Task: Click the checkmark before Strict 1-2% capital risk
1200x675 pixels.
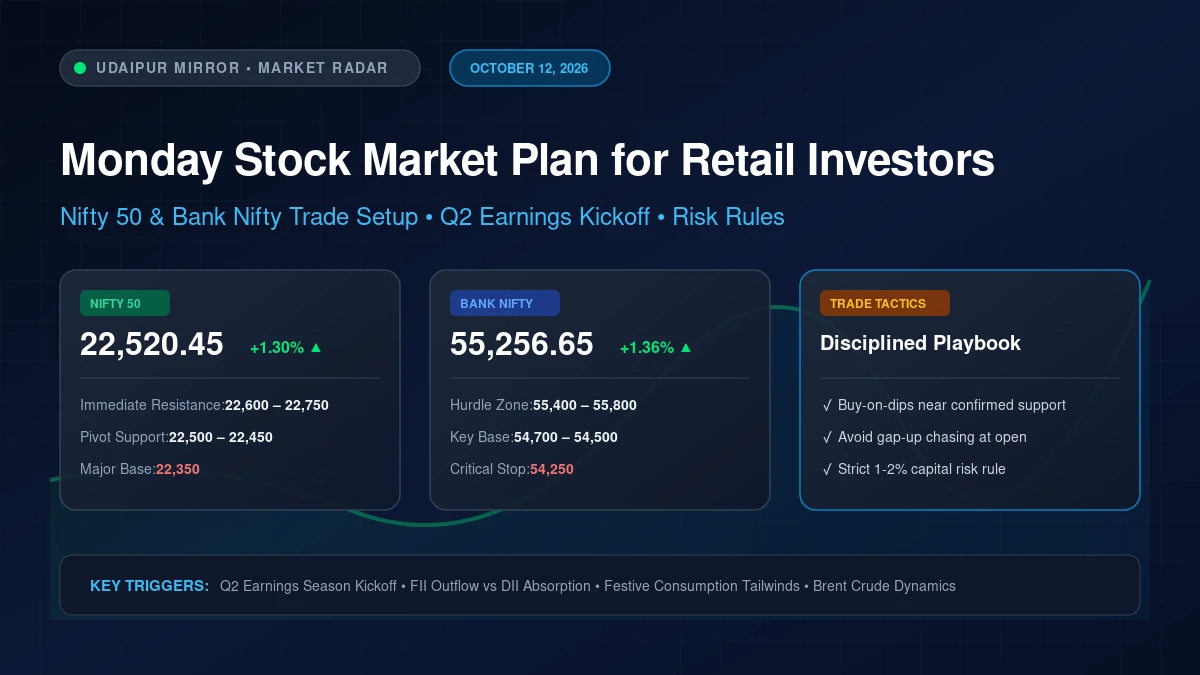Action: click(826, 469)
